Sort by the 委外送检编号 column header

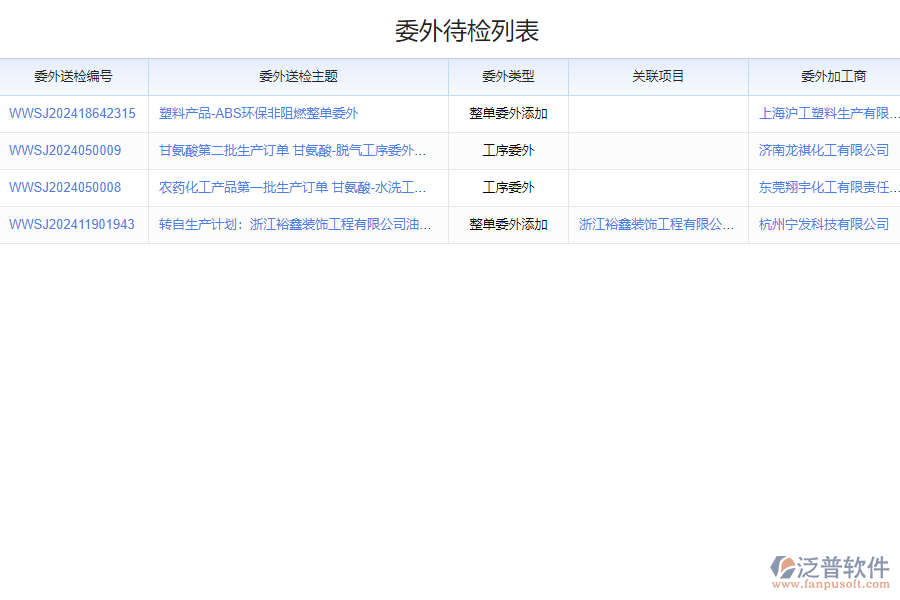(74, 76)
